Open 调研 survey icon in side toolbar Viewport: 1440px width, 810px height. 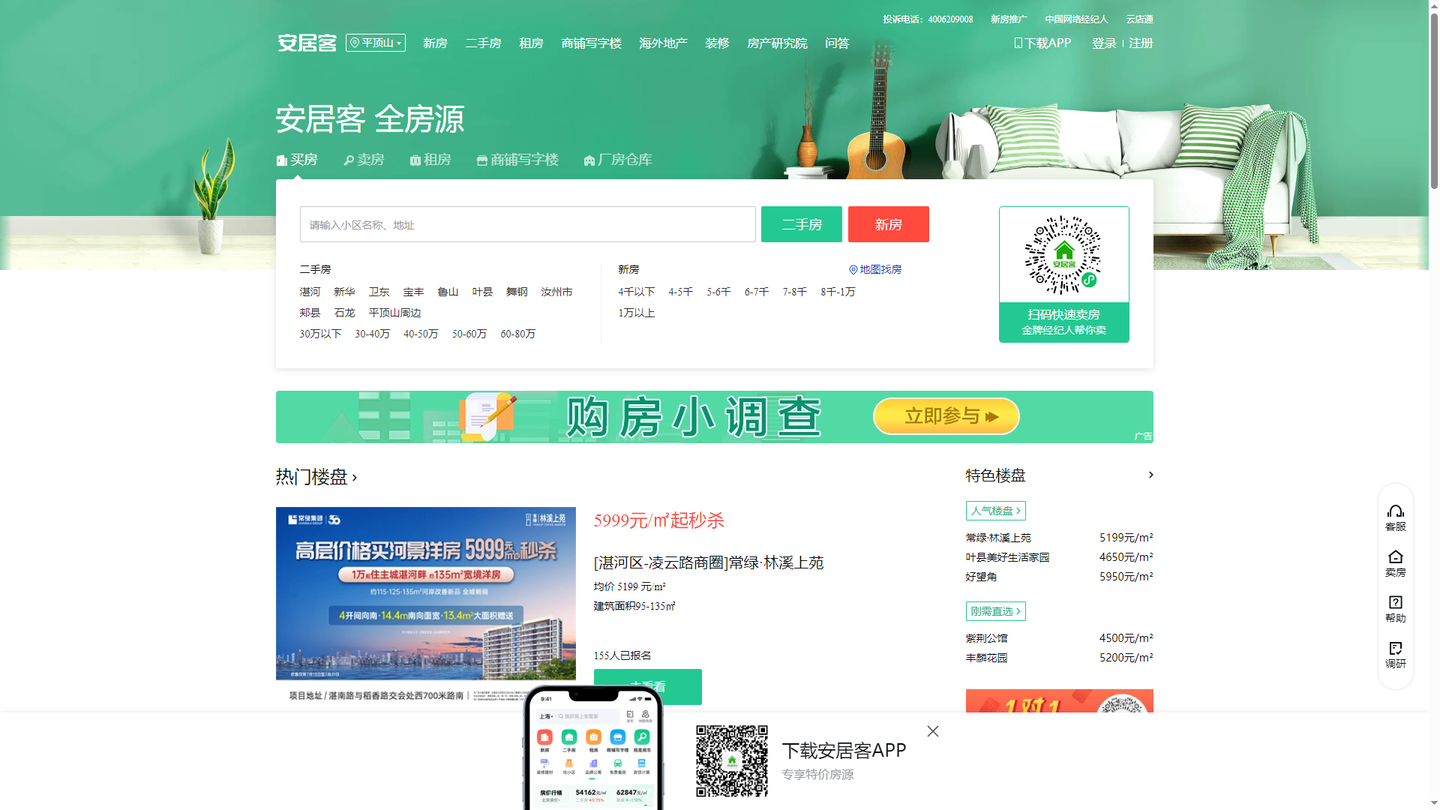tap(1395, 655)
